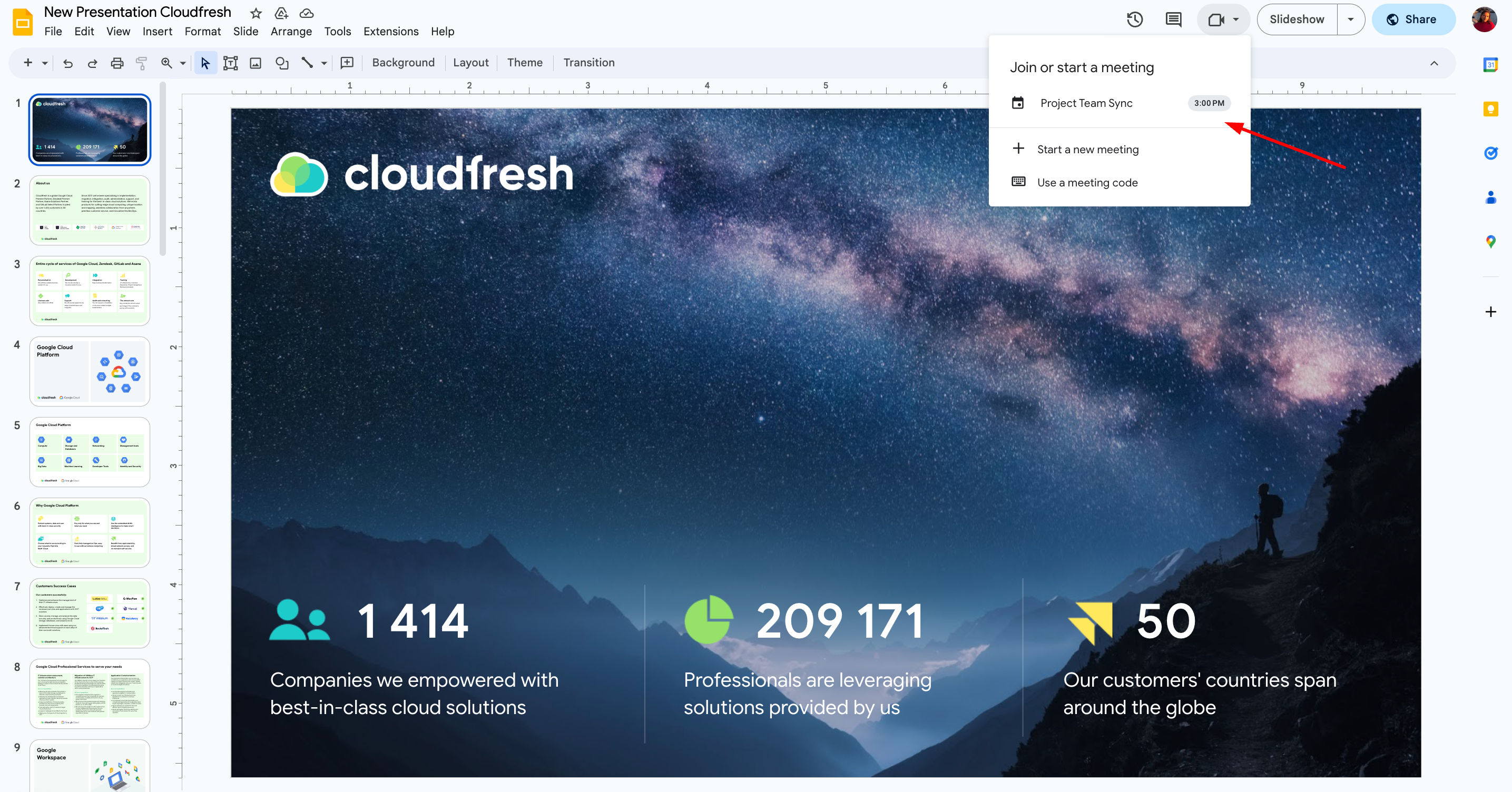Print the presentation
Viewport: 1512px width, 792px height.
(117, 63)
